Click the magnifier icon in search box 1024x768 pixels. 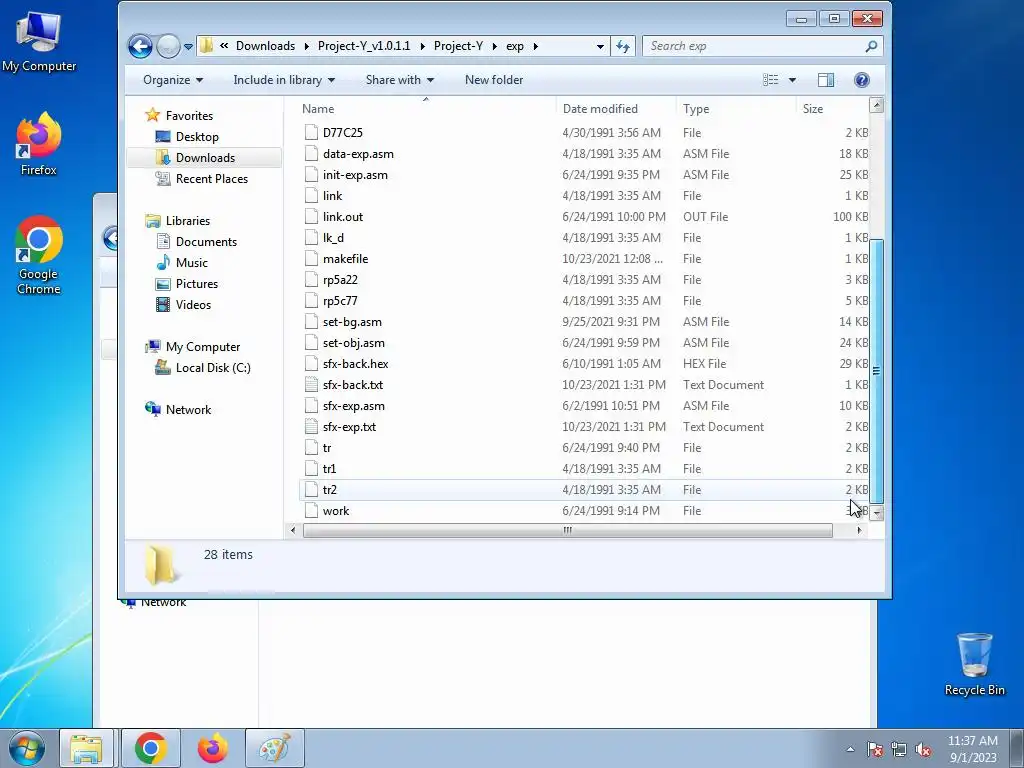(871, 46)
